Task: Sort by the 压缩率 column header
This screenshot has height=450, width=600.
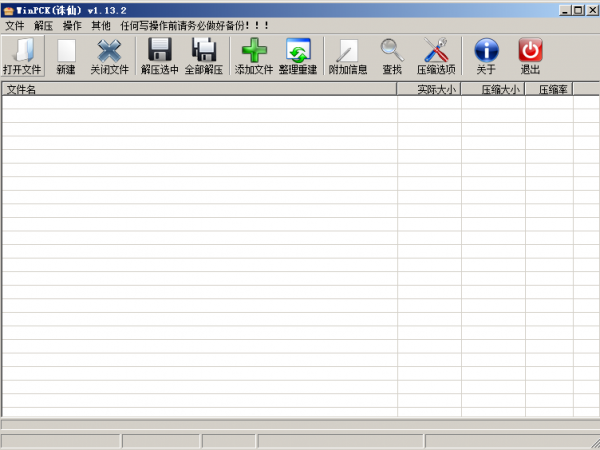Action: click(549, 89)
